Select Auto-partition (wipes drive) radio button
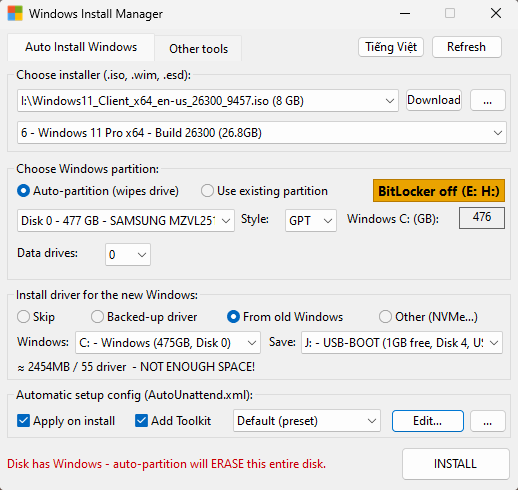 coord(98,191)
